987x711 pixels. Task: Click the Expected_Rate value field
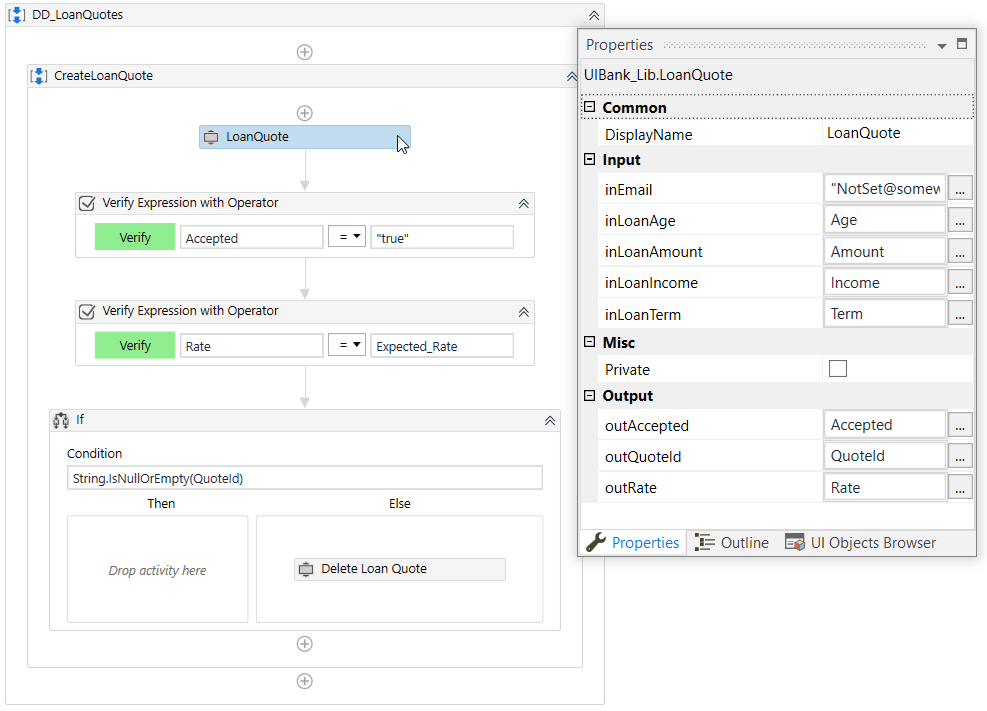[442, 346]
